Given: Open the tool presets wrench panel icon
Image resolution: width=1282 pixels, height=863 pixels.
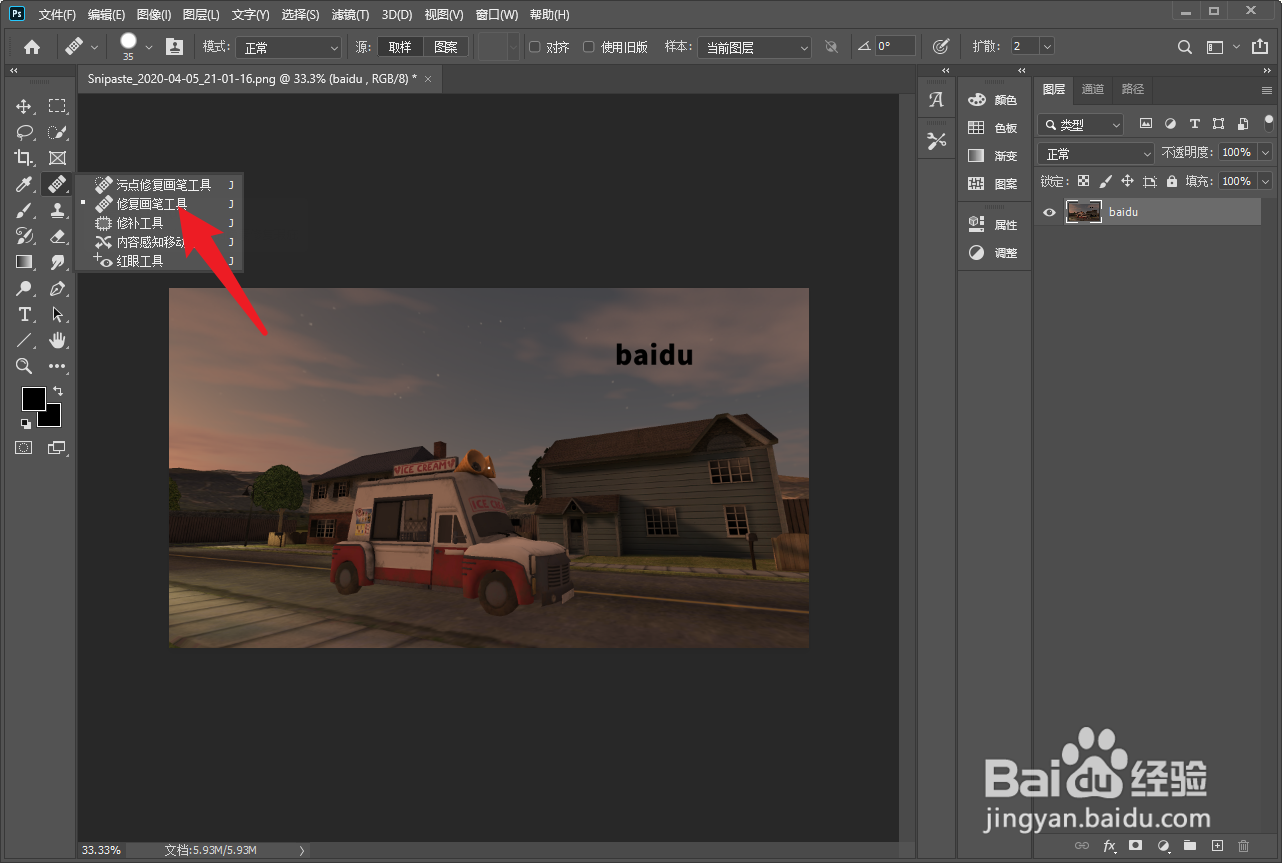Looking at the screenshot, I should (x=936, y=141).
